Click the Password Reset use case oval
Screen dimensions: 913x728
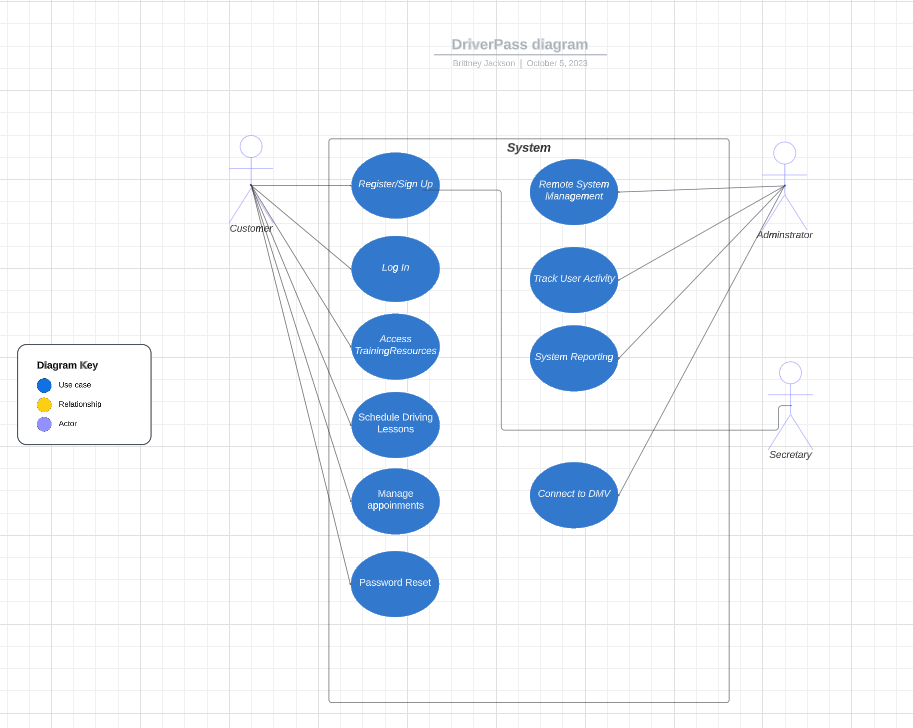point(394,583)
